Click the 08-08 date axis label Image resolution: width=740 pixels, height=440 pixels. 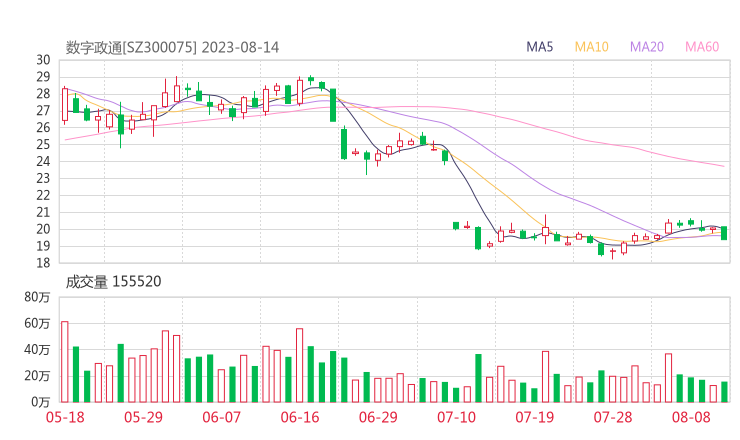point(691,417)
